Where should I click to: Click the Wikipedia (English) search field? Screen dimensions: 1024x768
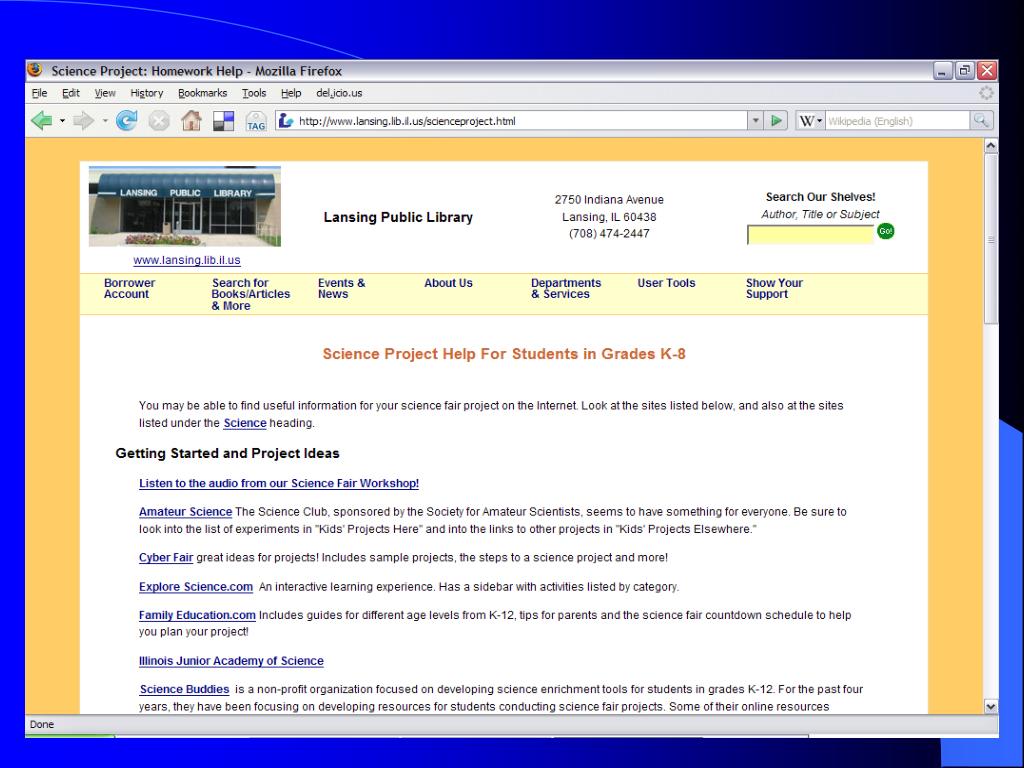click(897, 121)
